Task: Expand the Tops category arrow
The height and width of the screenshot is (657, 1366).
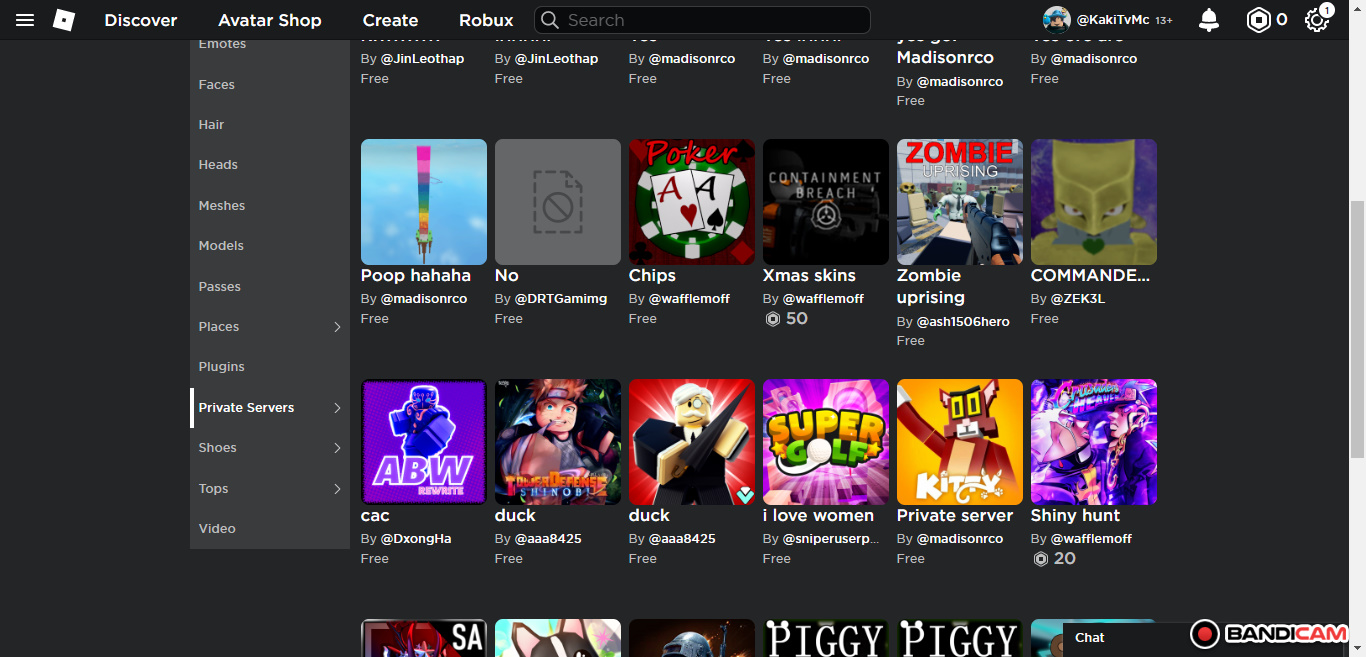Action: pyautogui.click(x=337, y=489)
